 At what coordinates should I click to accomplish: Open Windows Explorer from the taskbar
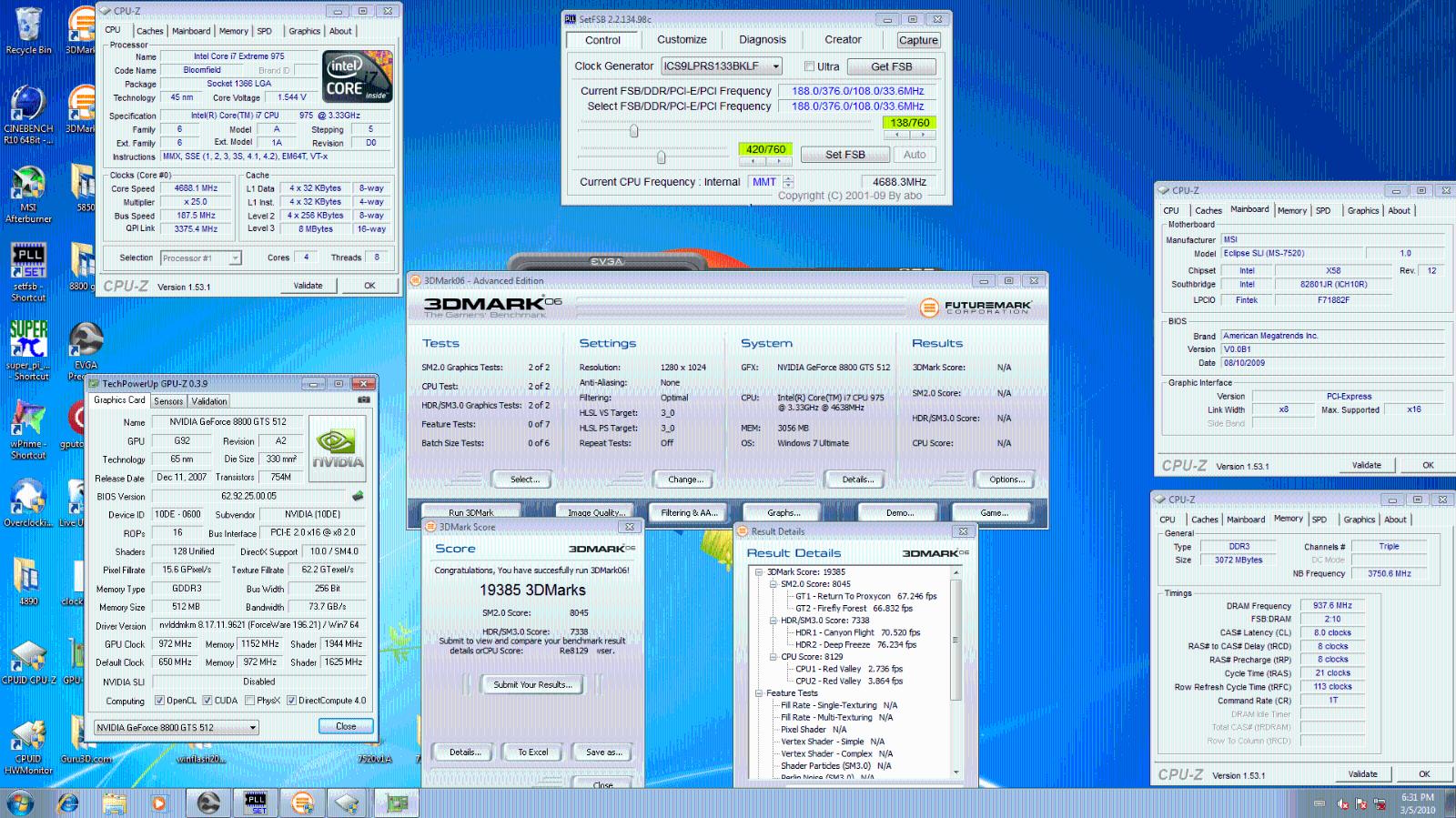coord(114,803)
